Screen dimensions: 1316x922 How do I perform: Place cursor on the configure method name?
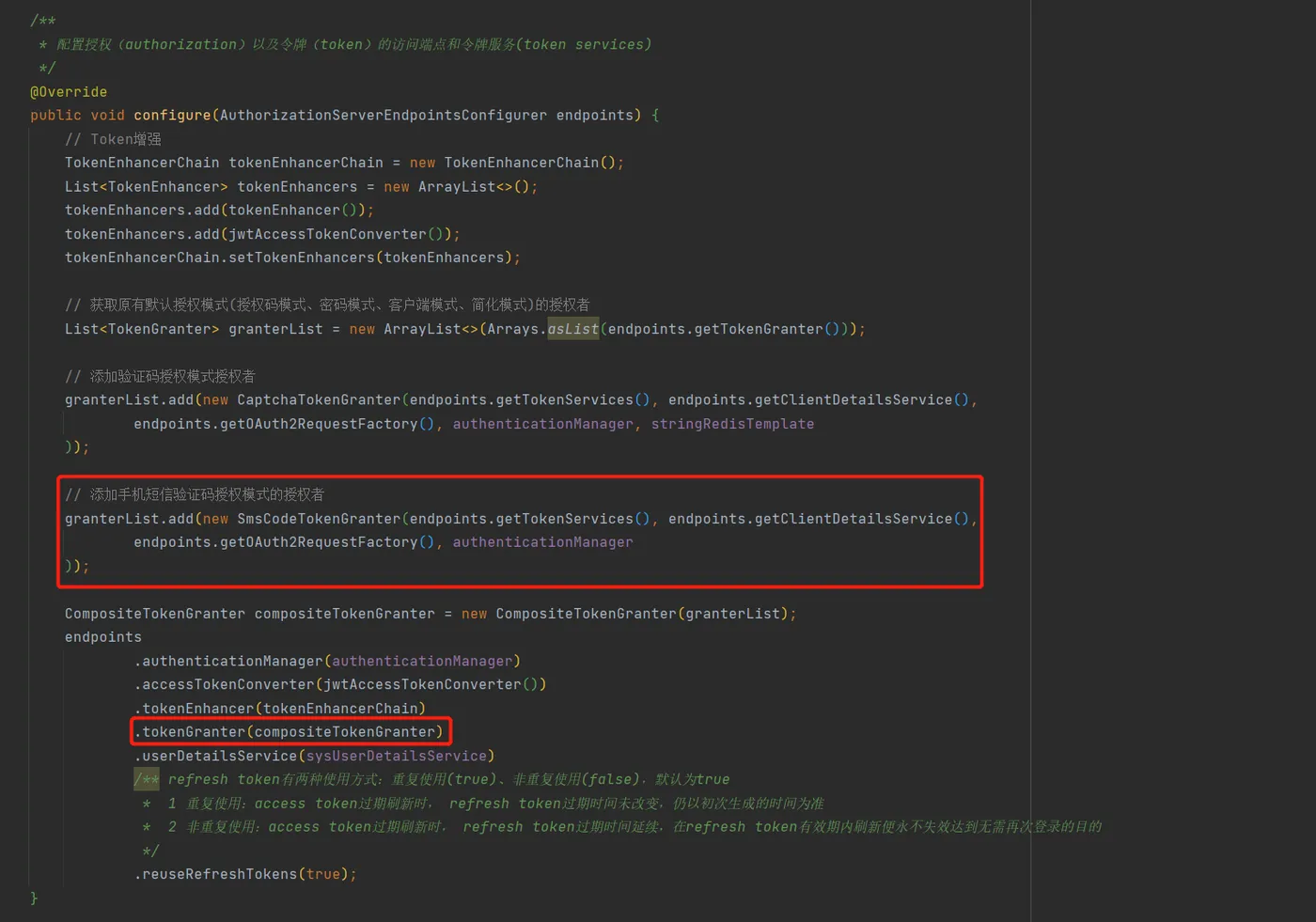tap(172, 116)
